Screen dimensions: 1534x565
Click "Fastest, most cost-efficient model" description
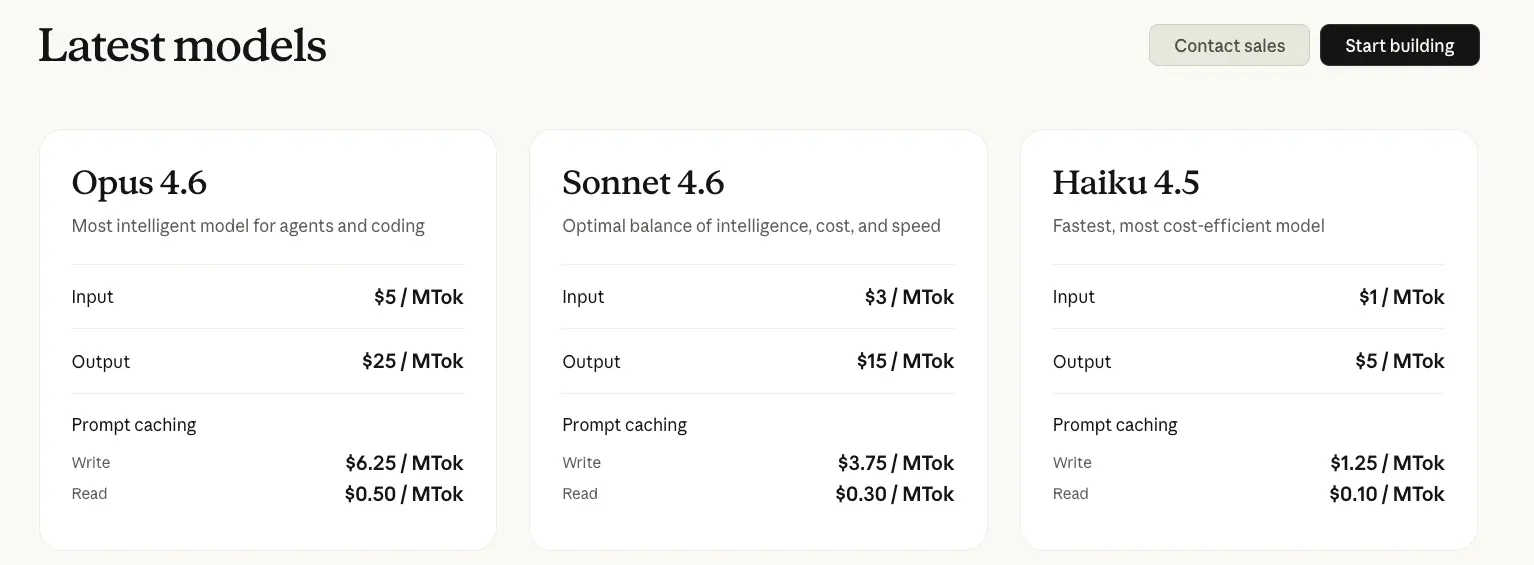1188,226
